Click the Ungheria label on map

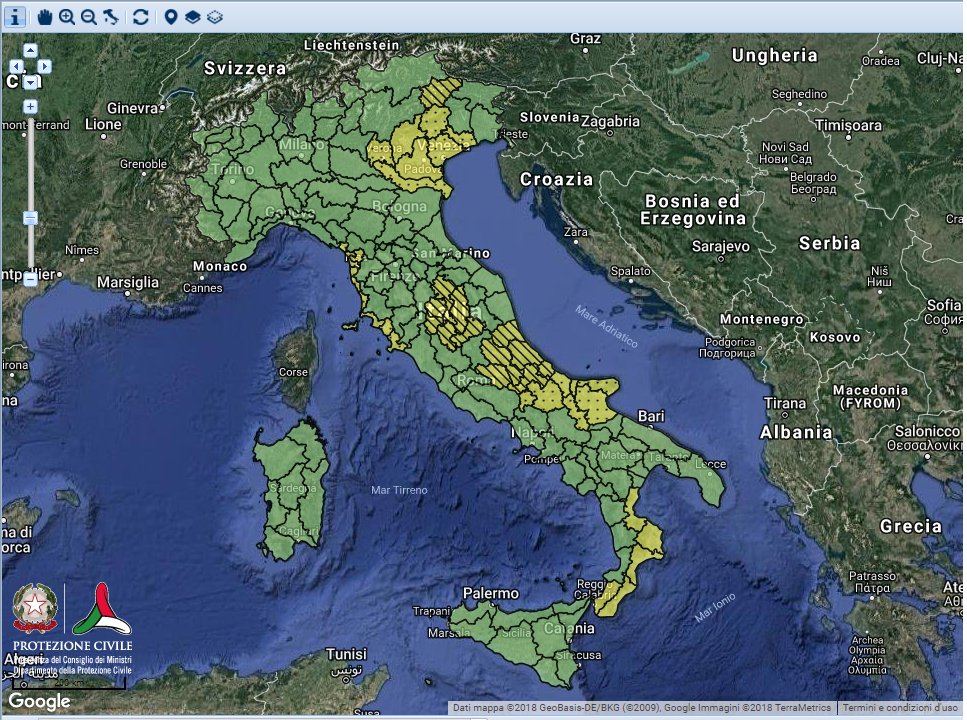775,56
